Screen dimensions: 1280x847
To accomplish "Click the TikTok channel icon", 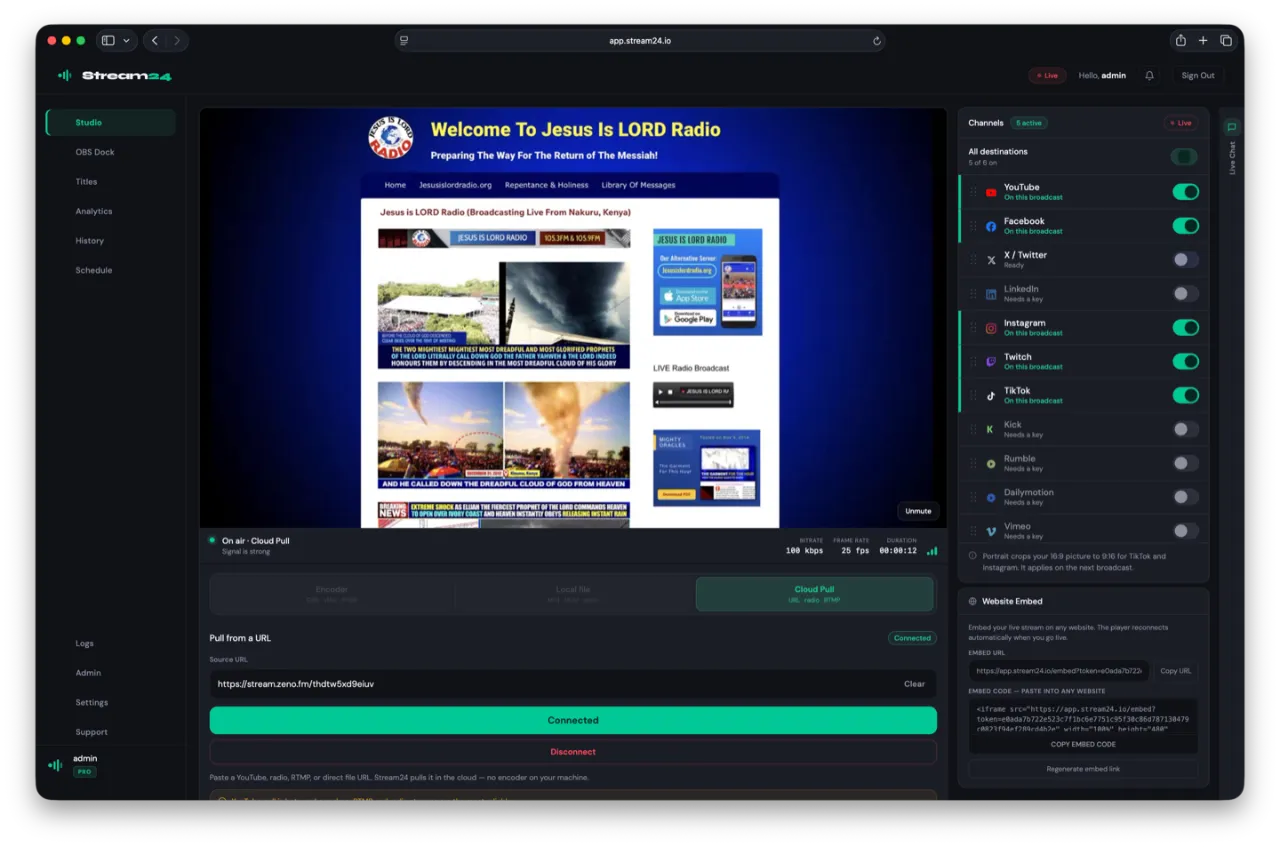I will pyautogui.click(x=991, y=395).
